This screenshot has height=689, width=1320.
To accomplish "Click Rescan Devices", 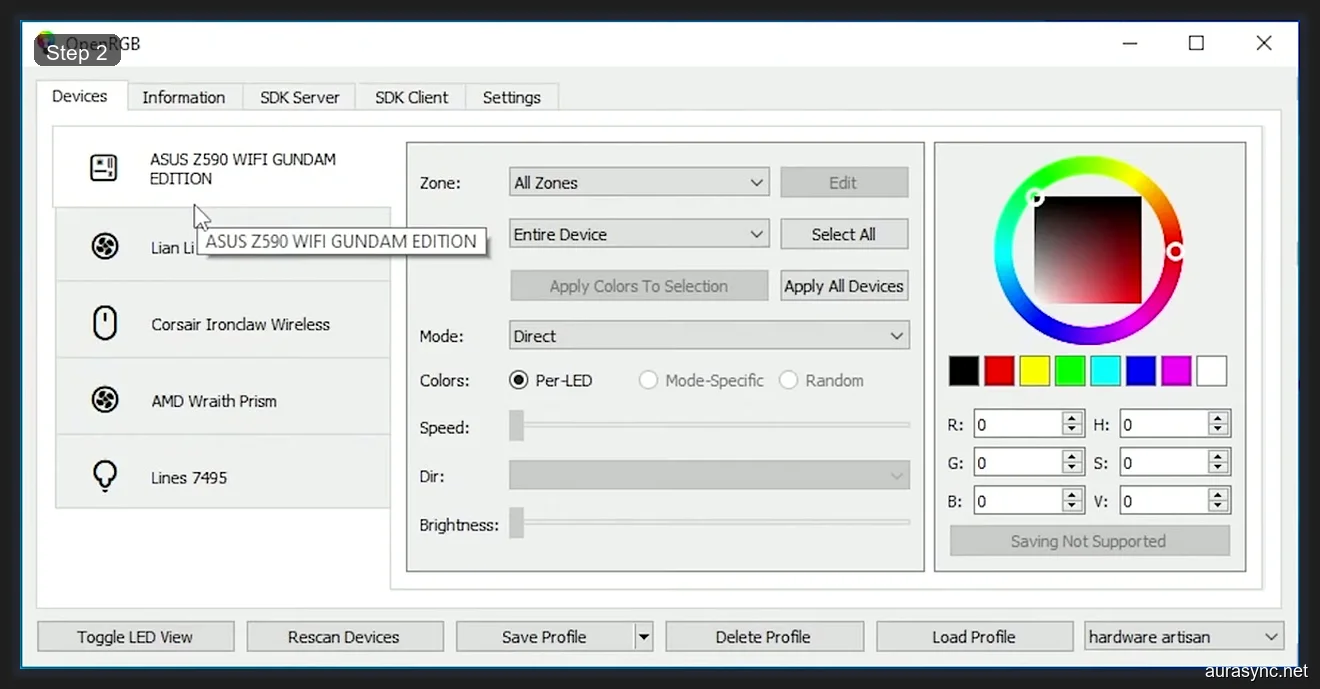I will (345, 636).
